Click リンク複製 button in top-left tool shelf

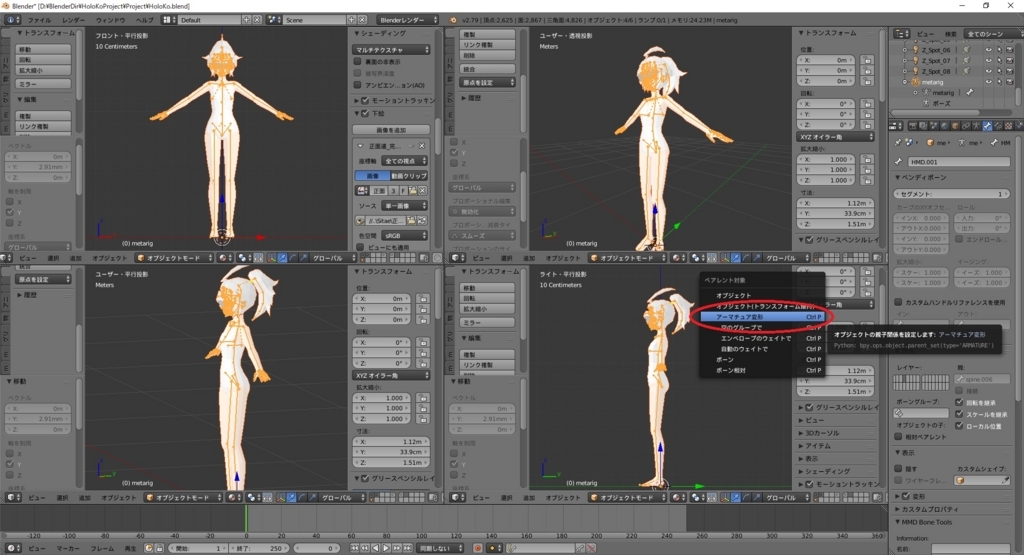pos(43,126)
